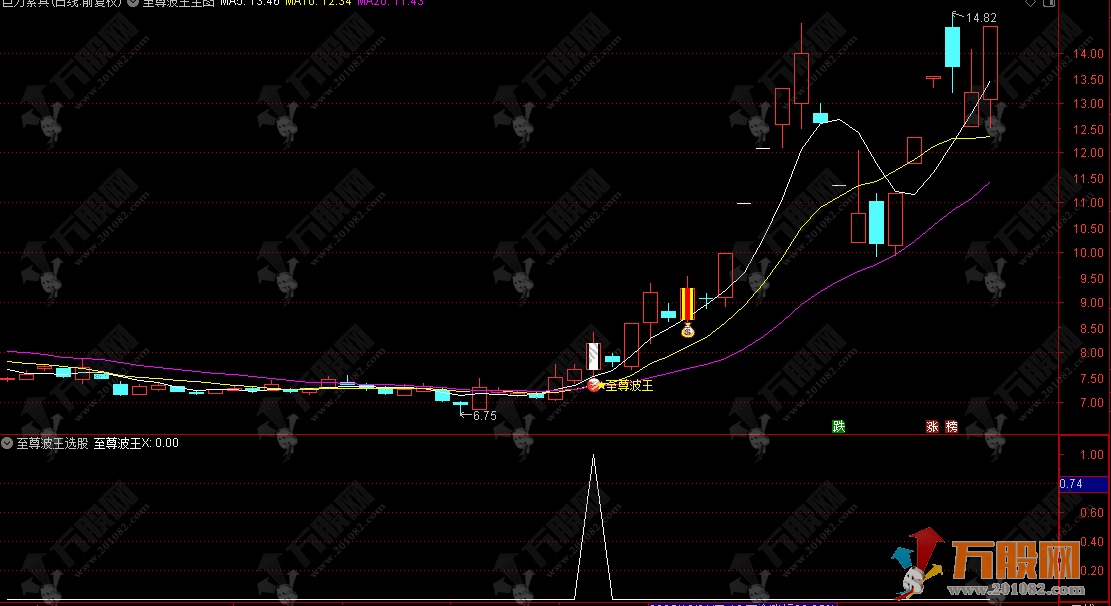This screenshot has width=1111, height=606.
Task: Click the 7.00 price axis label
Action: [x=1091, y=403]
